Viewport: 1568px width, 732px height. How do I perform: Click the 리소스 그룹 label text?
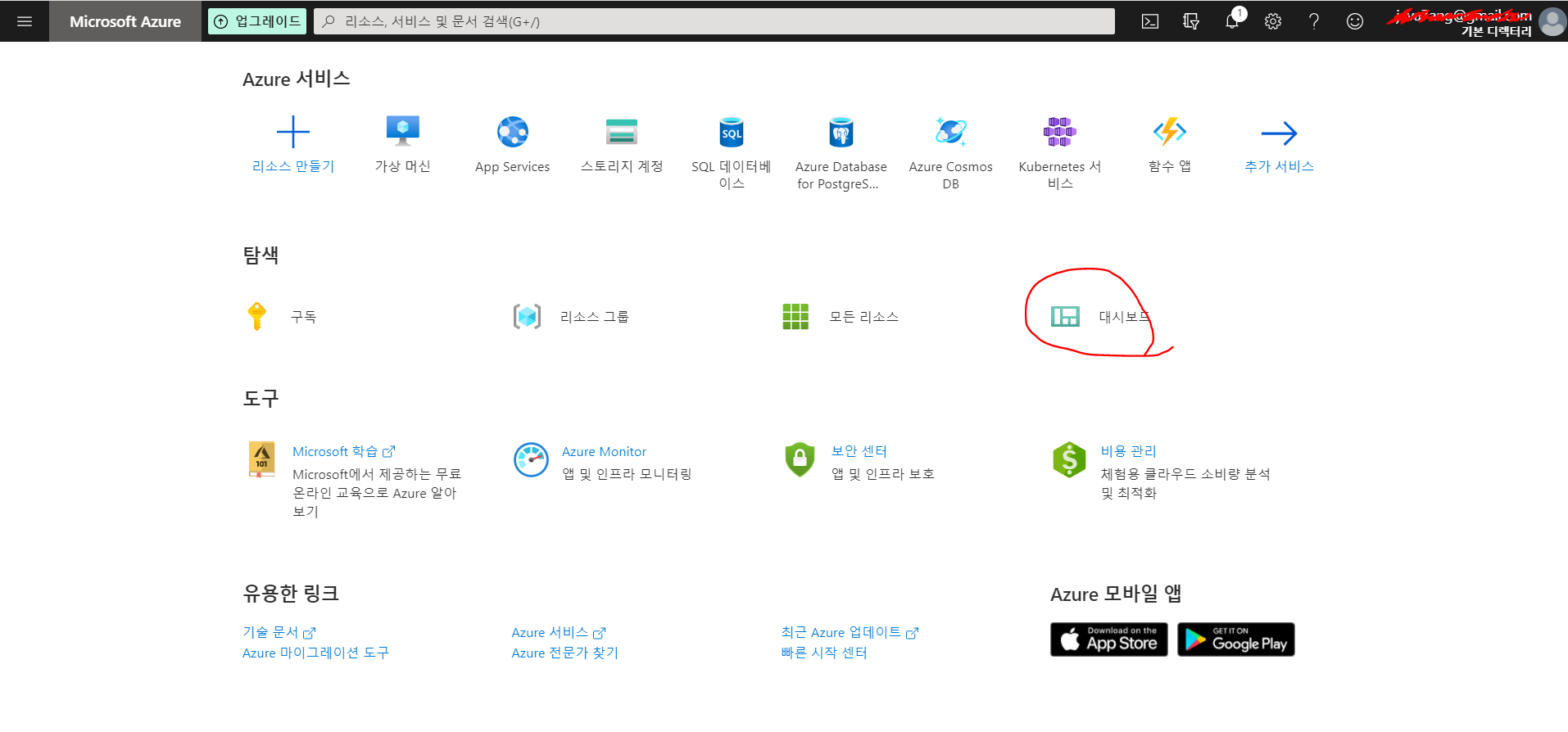[x=595, y=317]
